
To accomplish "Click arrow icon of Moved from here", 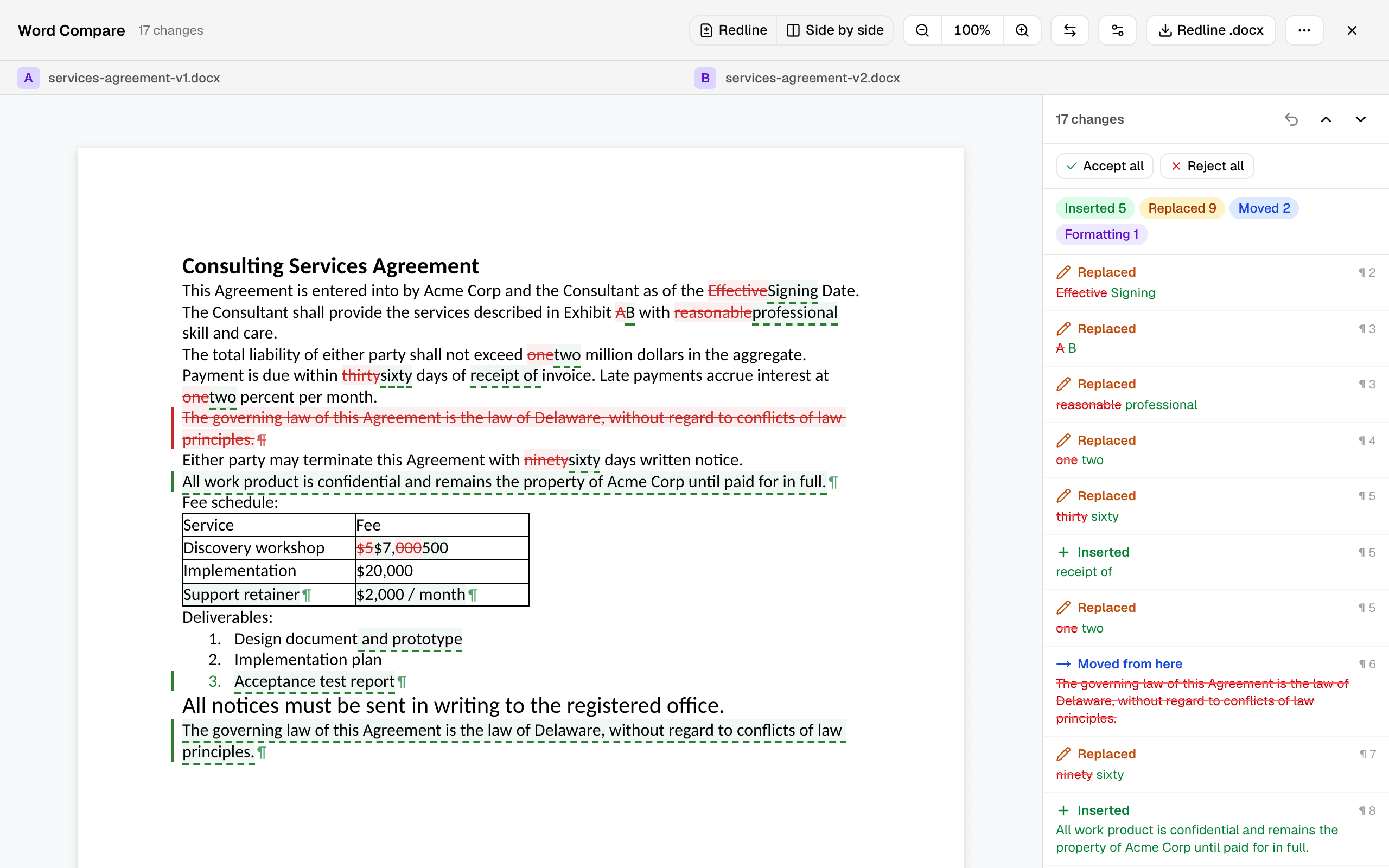I will click(1063, 664).
